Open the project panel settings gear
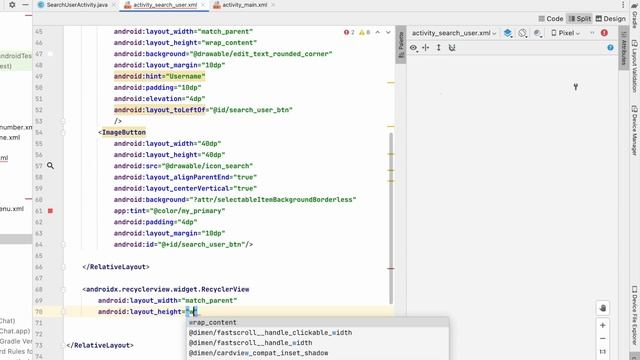Screen dimensions: 640x360 click(12, 5)
